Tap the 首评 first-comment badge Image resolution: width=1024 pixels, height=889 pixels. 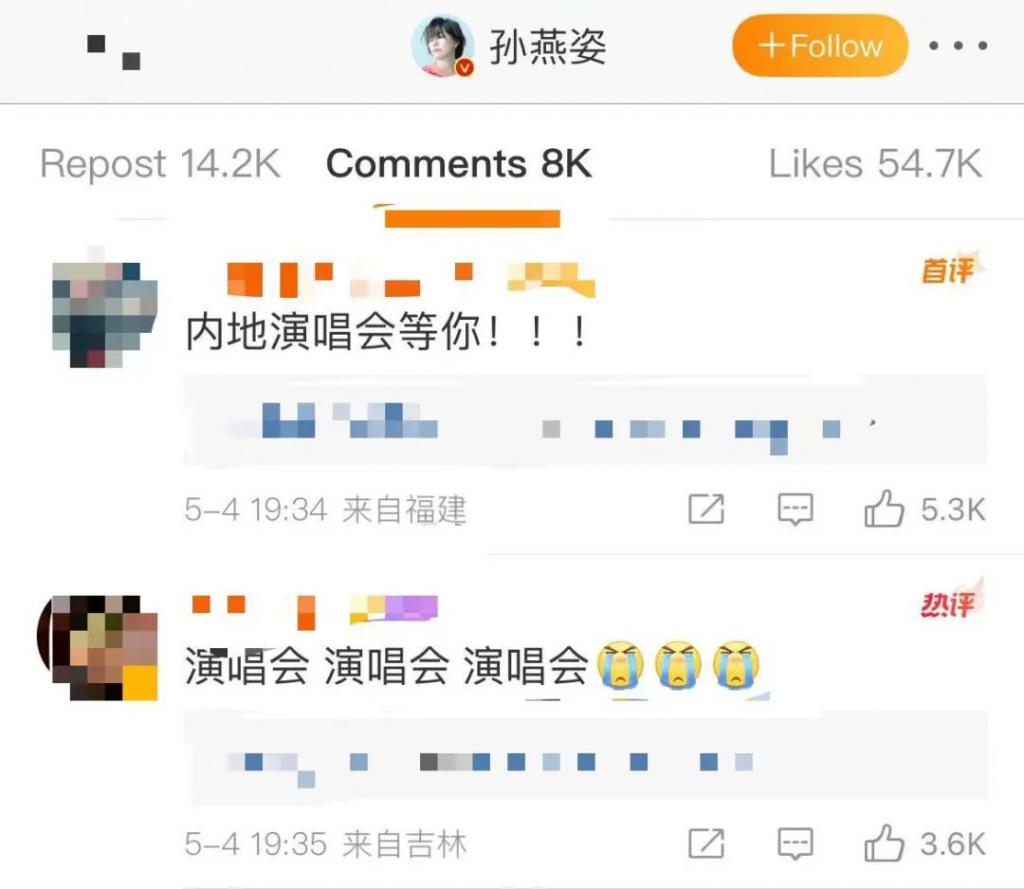tap(950, 268)
